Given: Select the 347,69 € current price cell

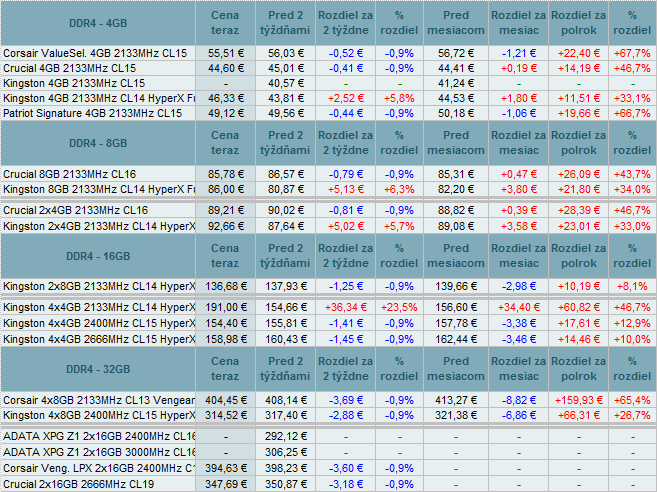Looking at the screenshot, I should click(225, 484).
